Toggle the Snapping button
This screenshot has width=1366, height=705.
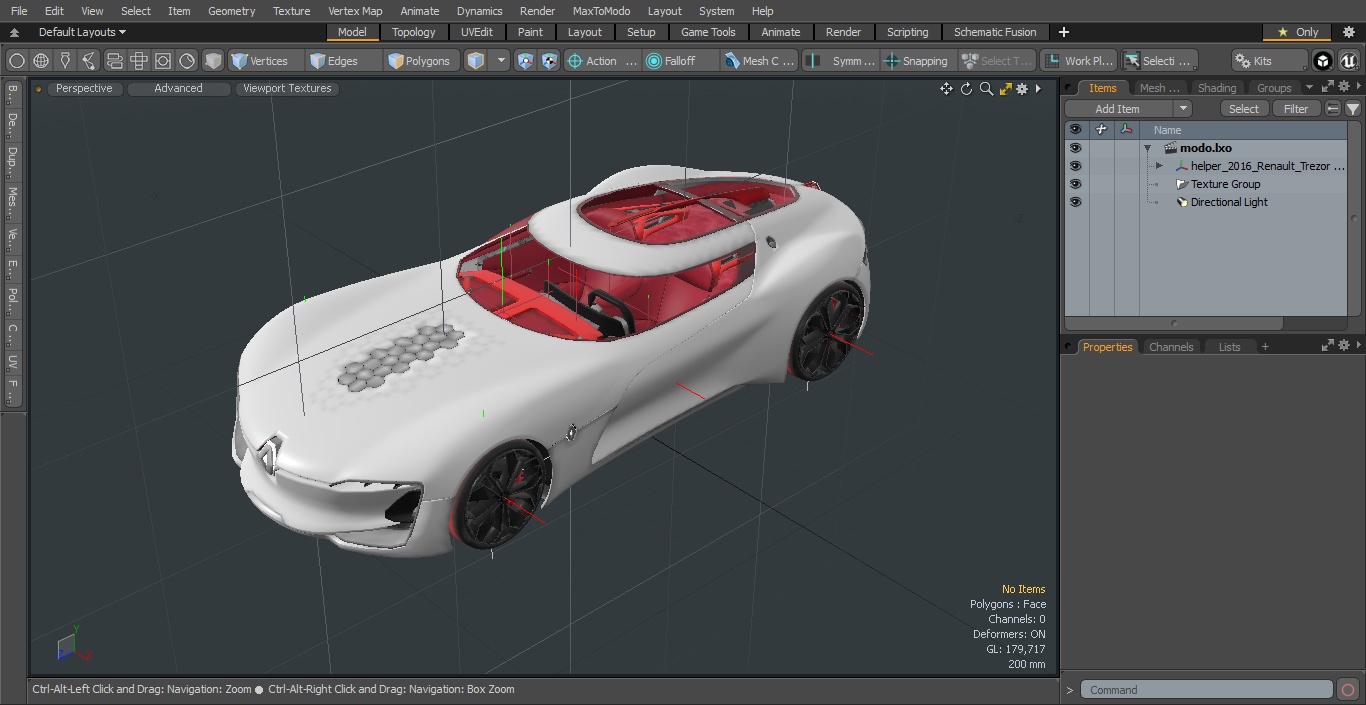tap(916, 61)
